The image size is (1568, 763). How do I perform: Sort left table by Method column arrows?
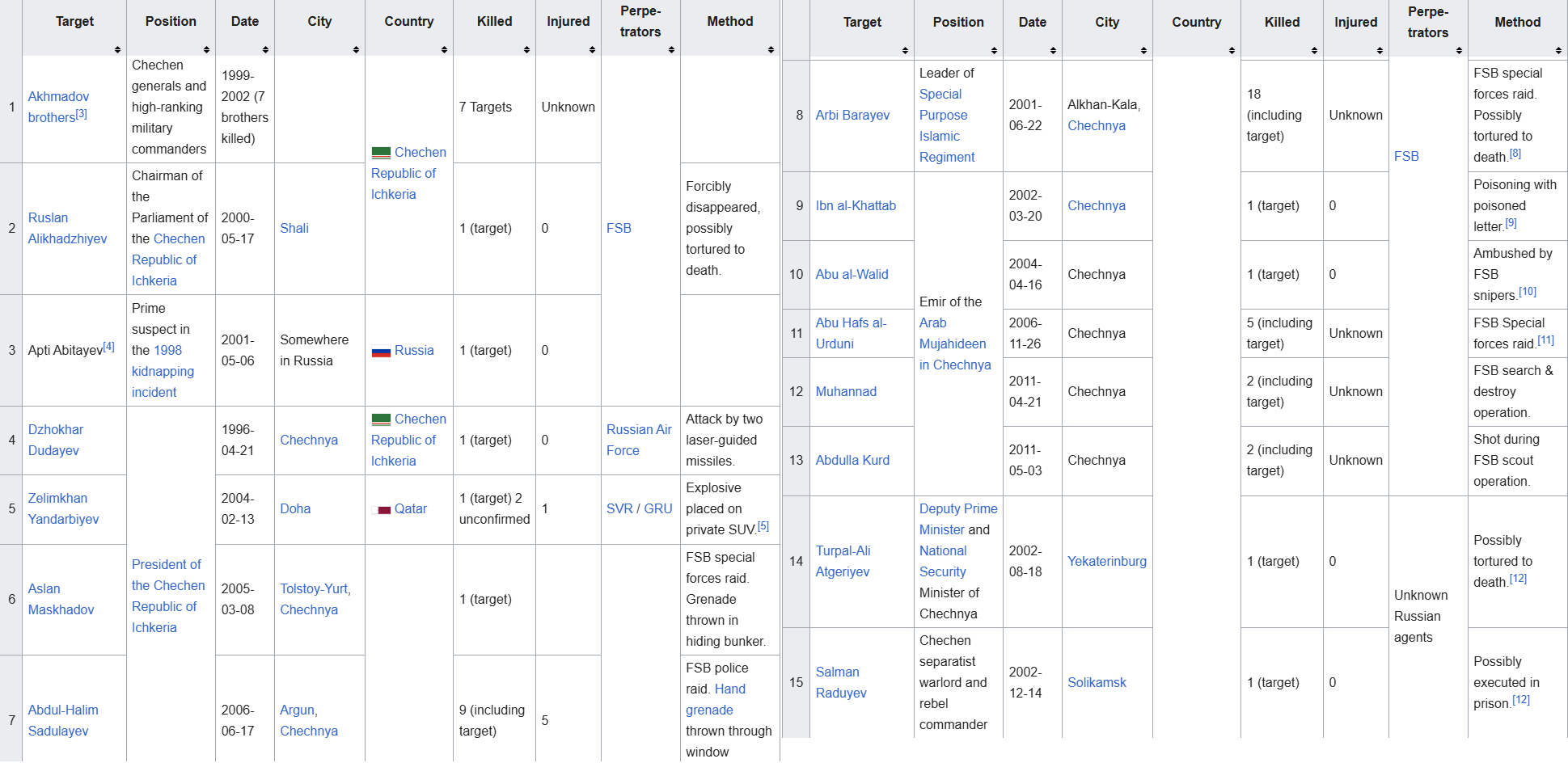pos(771,50)
